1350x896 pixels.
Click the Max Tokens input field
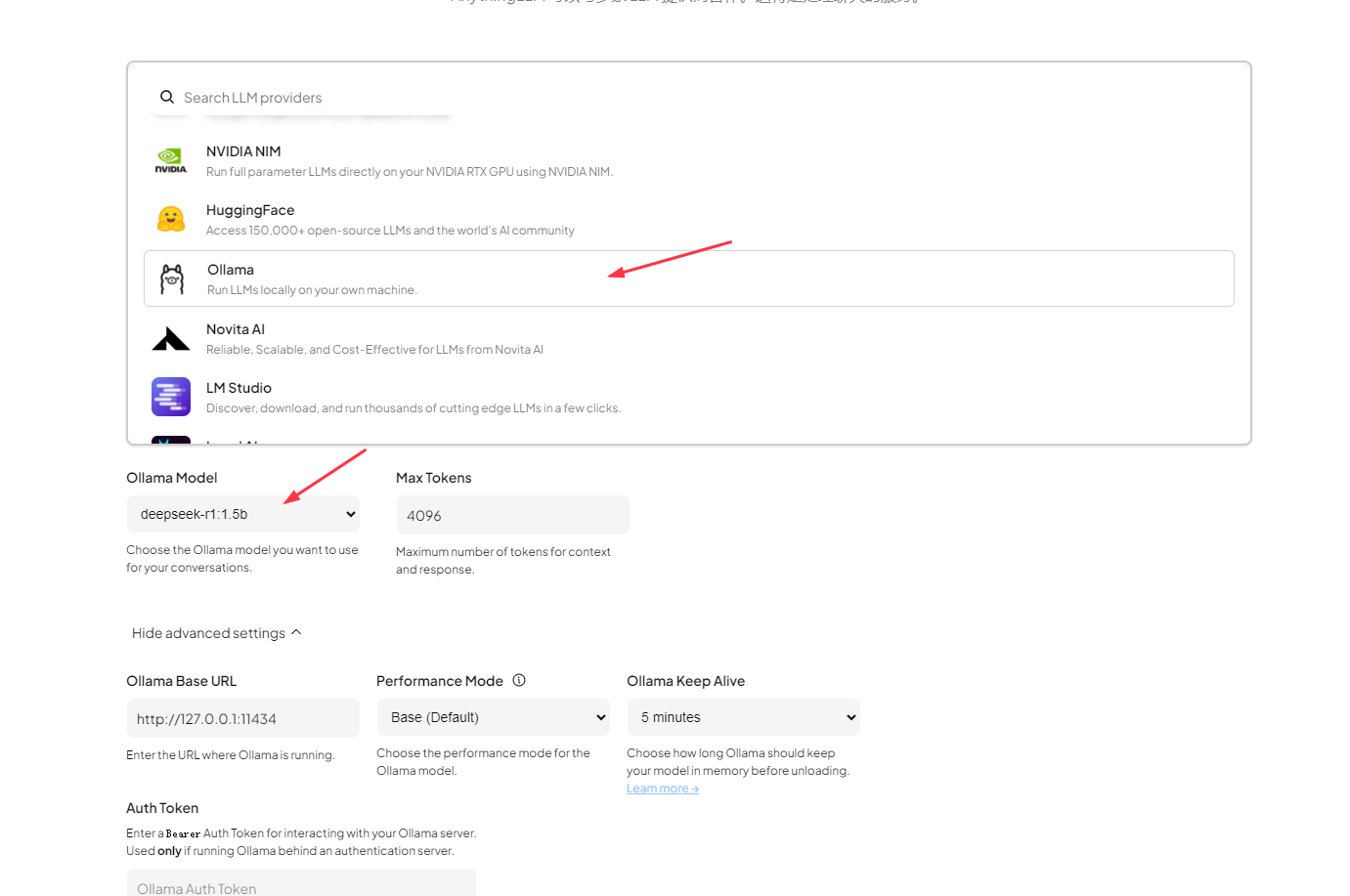click(513, 515)
